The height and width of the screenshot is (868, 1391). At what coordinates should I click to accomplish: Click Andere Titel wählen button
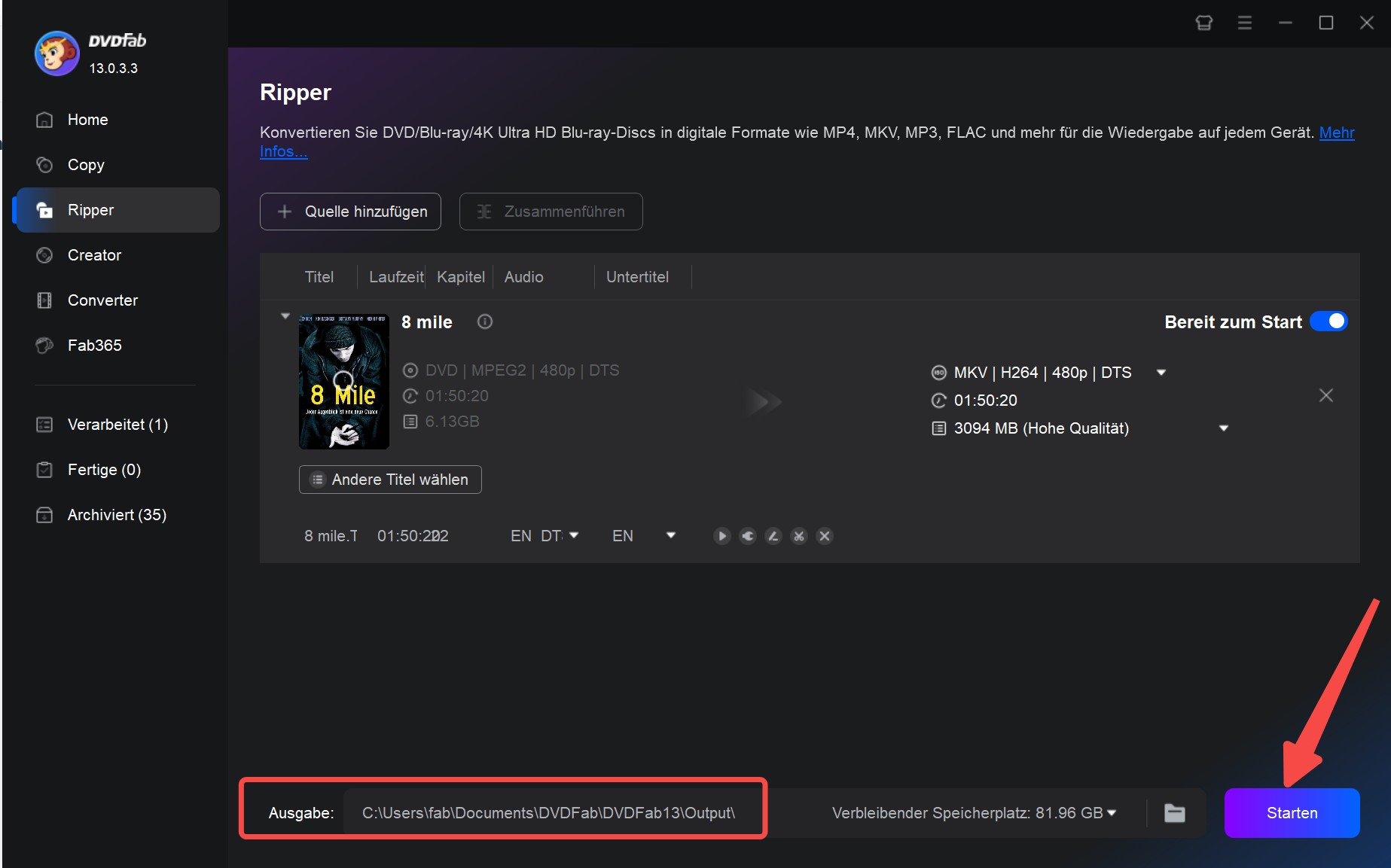(x=390, y=480)
